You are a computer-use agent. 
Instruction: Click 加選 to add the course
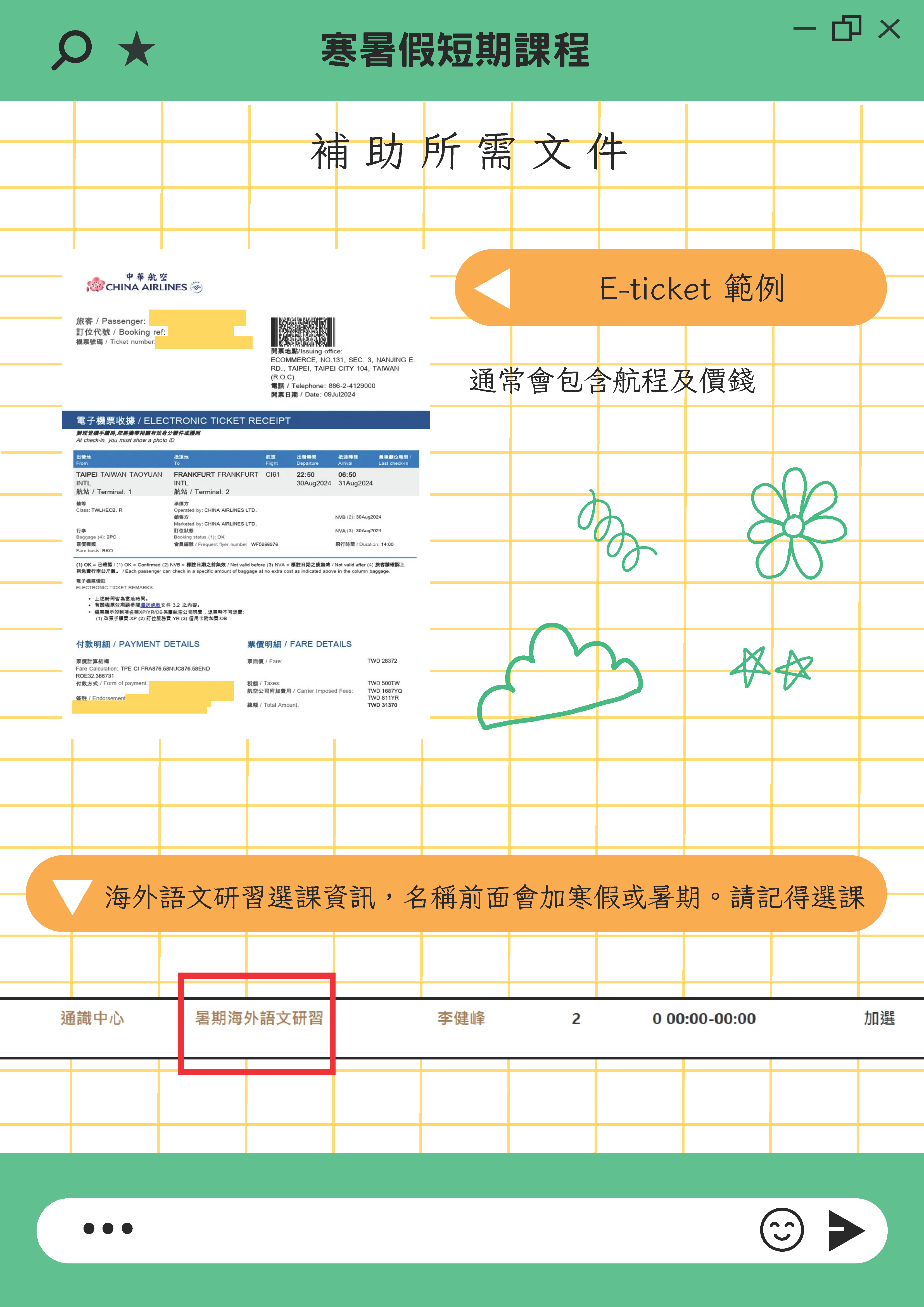click(x=879, y=1019)
